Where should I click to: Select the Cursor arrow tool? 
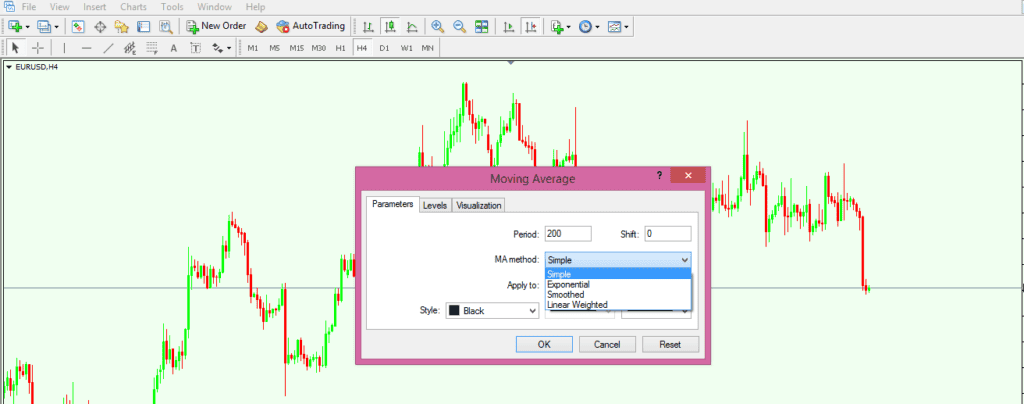pyautogui.click(x=16, y=48)
